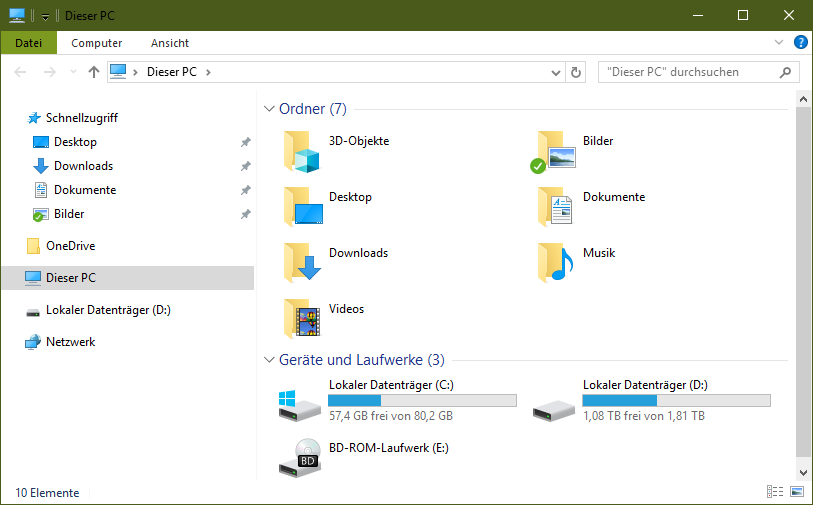
Task: Select the Lokaler Datenträger (D:) drive icon in content
Action: 554,410
